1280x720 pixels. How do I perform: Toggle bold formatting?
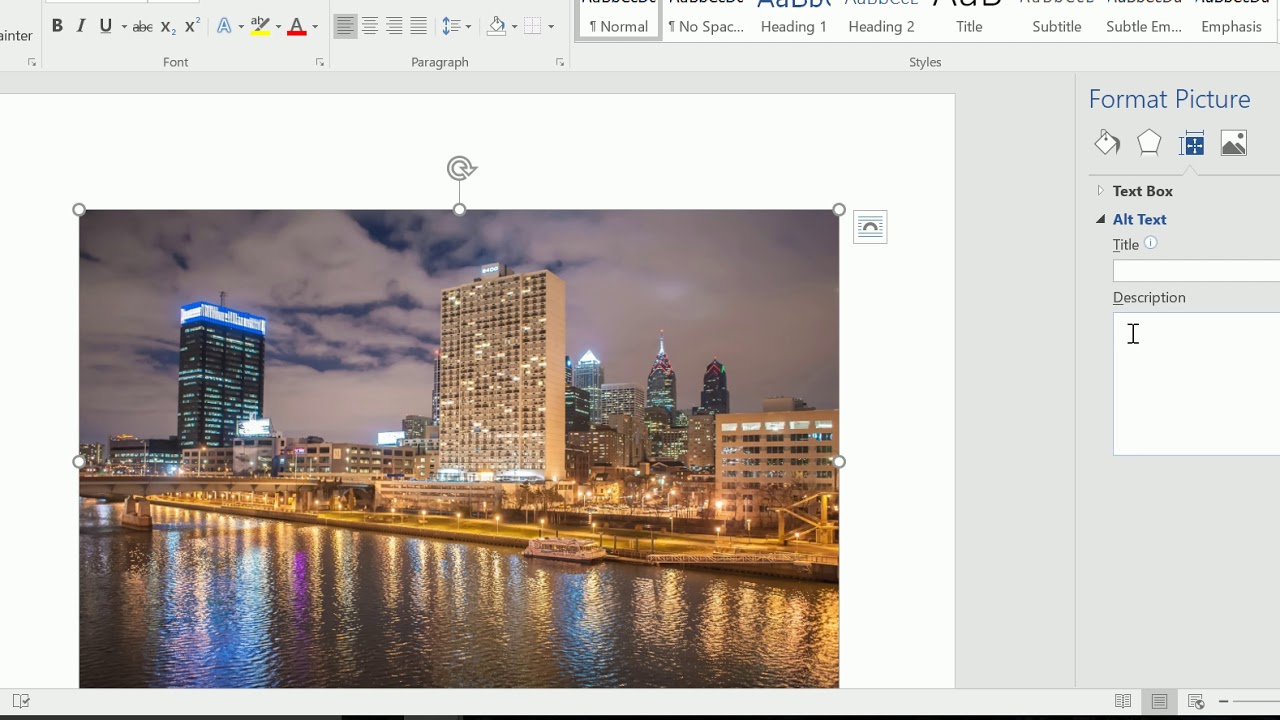click(x=57, y=27)
